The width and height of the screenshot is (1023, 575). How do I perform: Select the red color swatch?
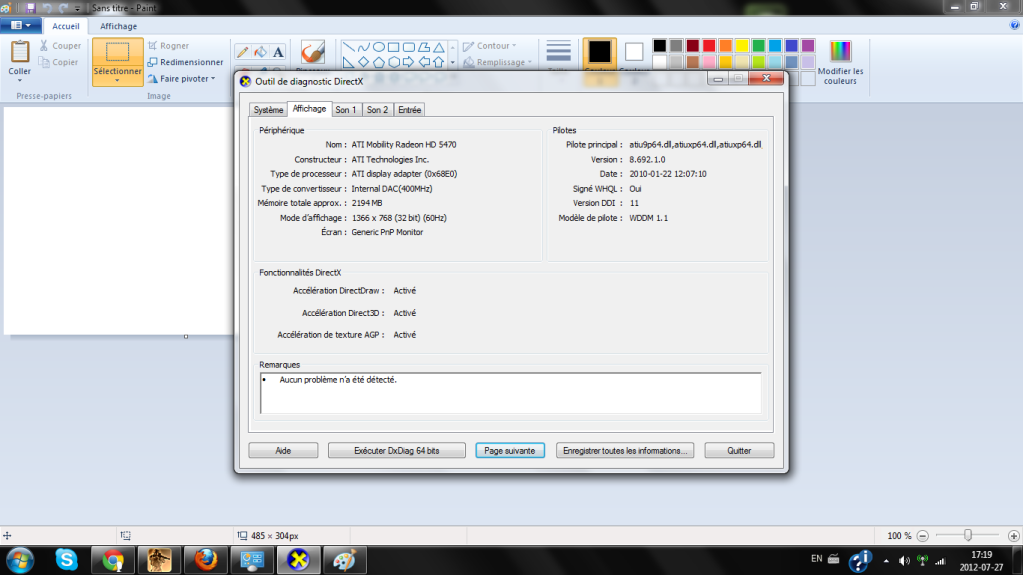tap(710, 46)
